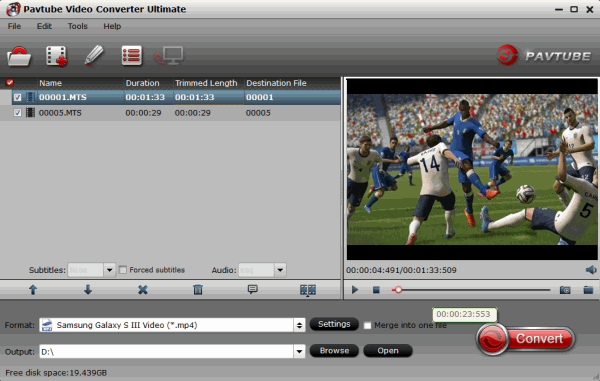Expand the Format profile dropdown

(x=299, y=325)
